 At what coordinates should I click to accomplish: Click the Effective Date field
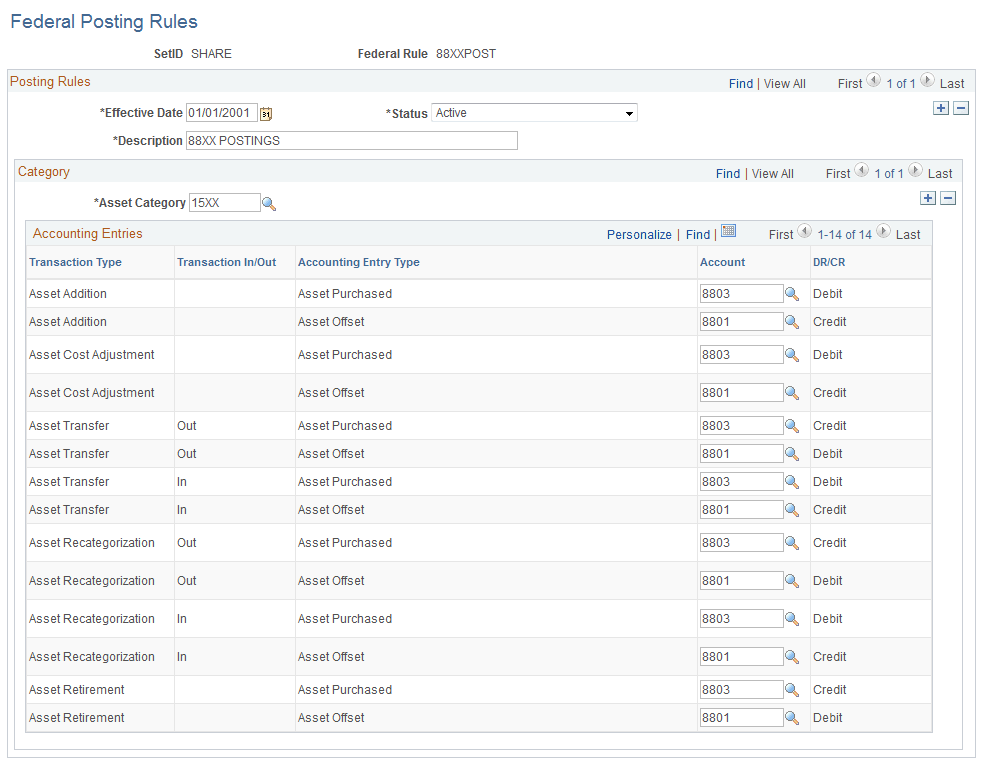(222, 113)
